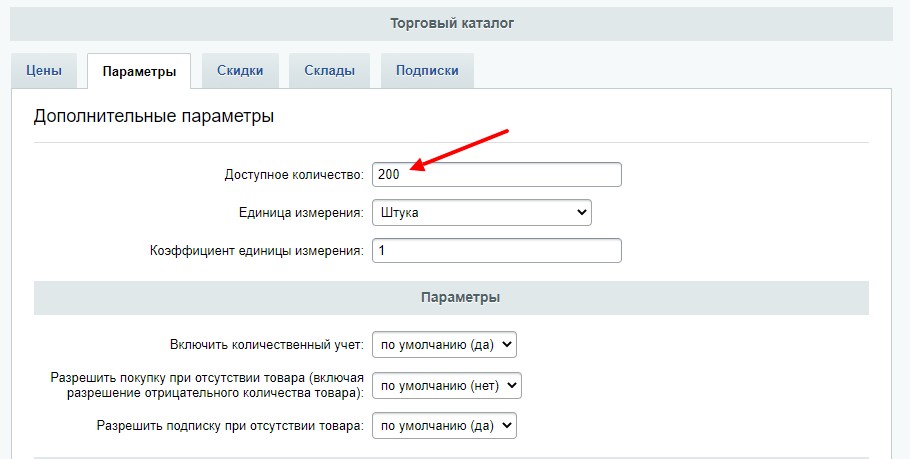Open the Разрешить подписку при отсутствии товара dropdown
The height and width of the screenshot is (459, 910).
[x=444, y=425]
